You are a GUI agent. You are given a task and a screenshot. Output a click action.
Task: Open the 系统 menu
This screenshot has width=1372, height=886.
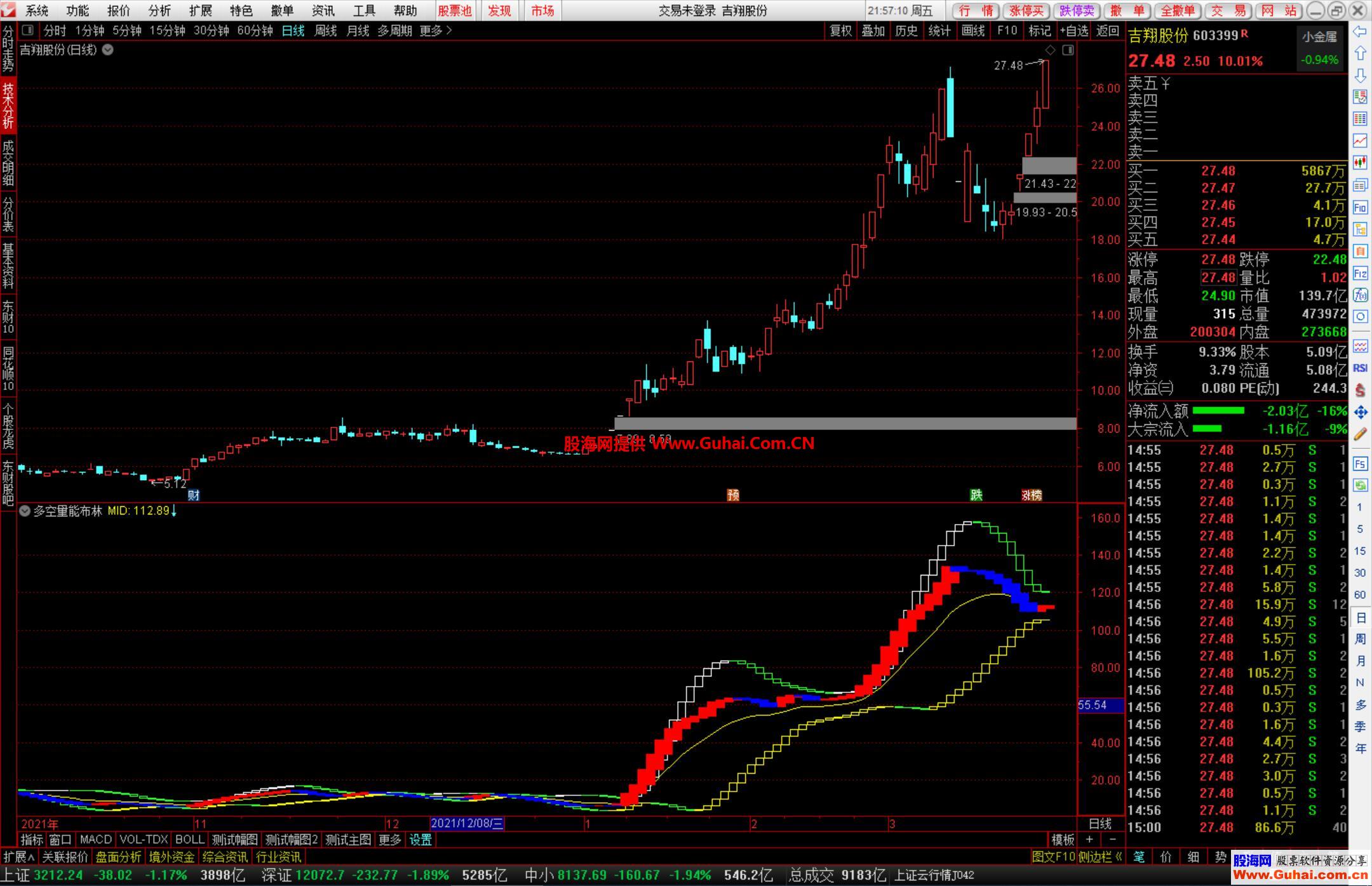[x=37, y=11]
